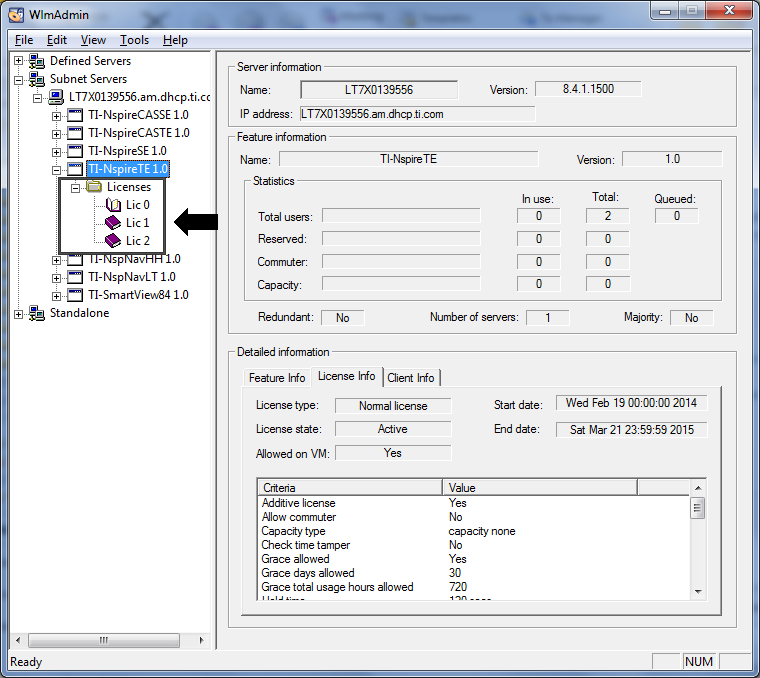Image resolution: width=760 pixels, height=678 pixels.
Task: Switch to the Client Info tab
Action: (411, 378)
